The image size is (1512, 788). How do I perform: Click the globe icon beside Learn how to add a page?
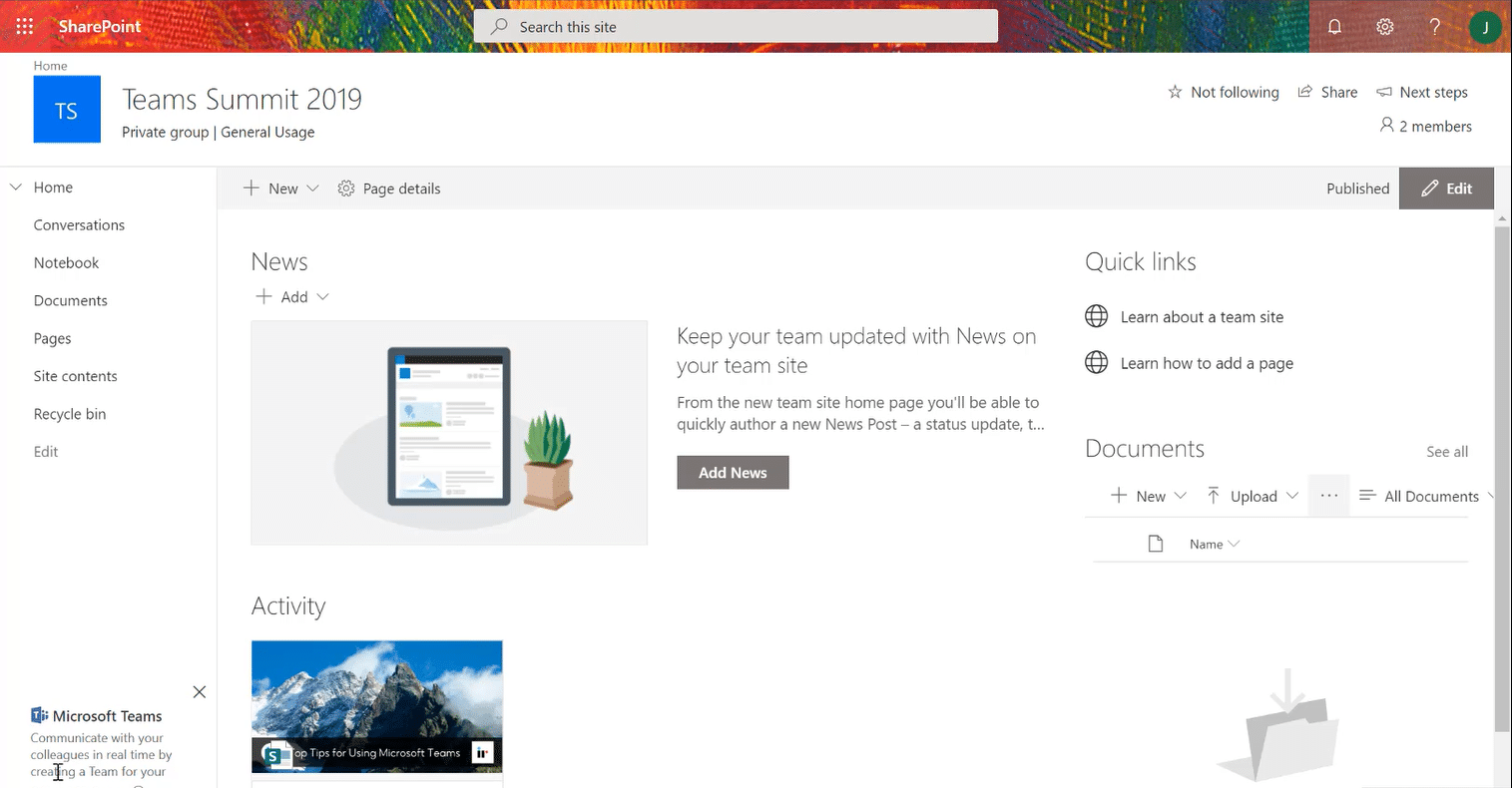(x=1096, y=362)
